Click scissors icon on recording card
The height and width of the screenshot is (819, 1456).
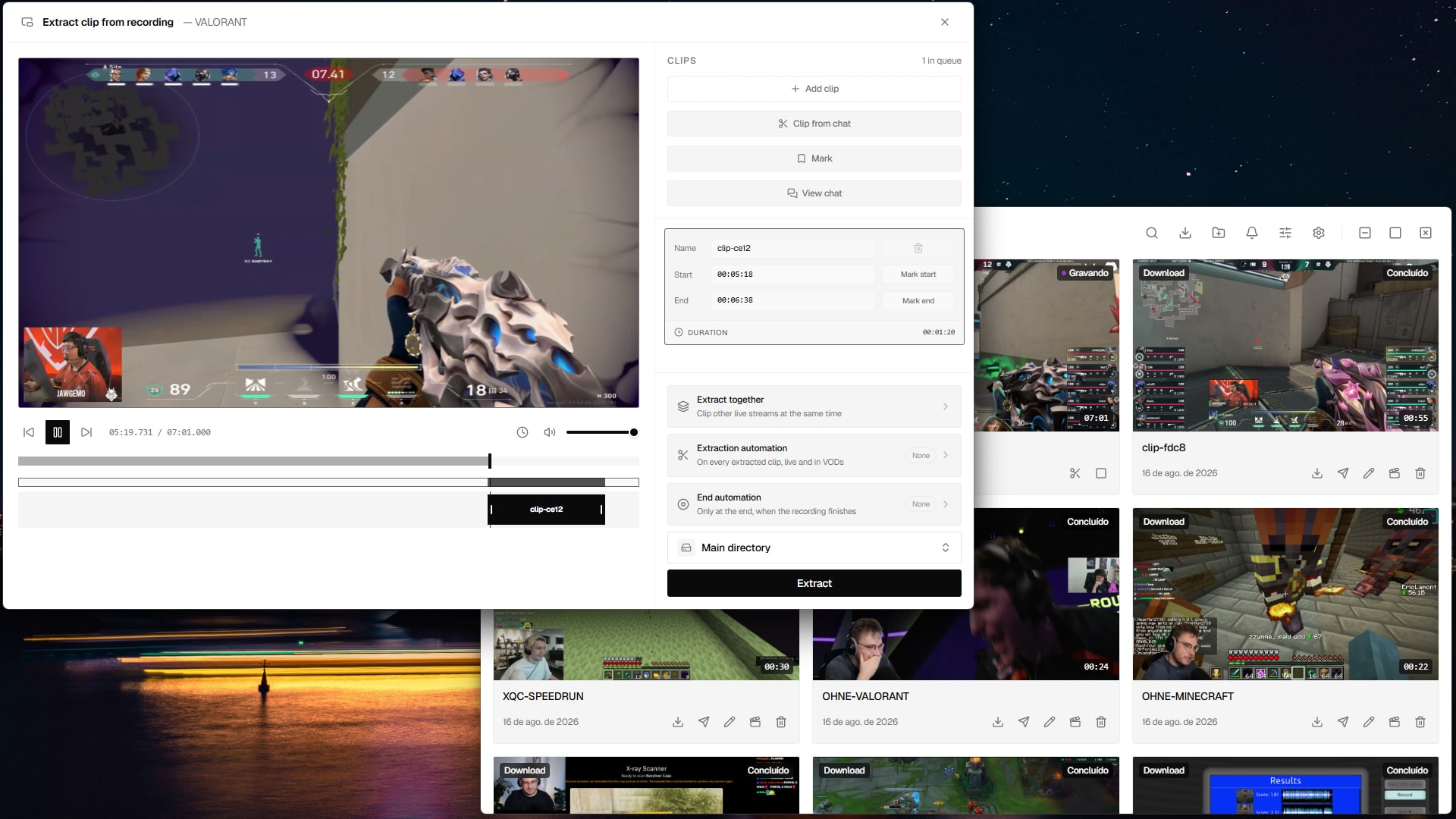coord(1075,473)
